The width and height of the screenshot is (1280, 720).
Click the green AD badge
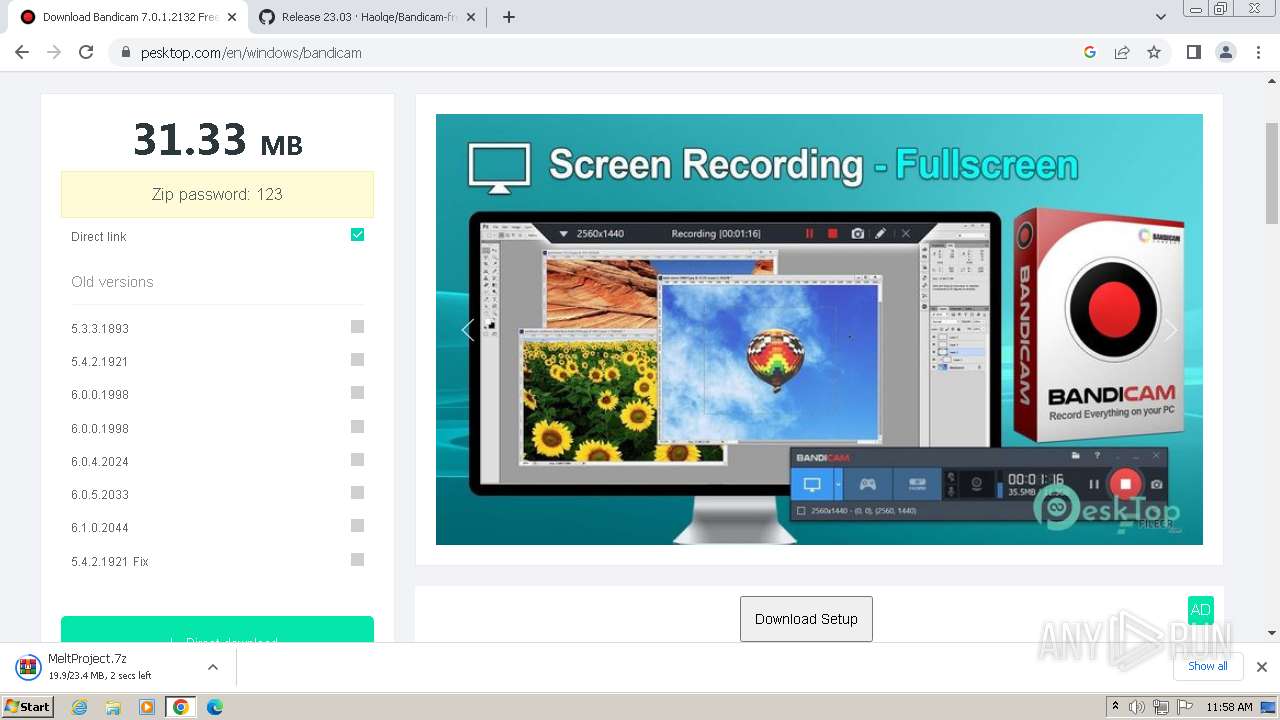pos(1200,610)
